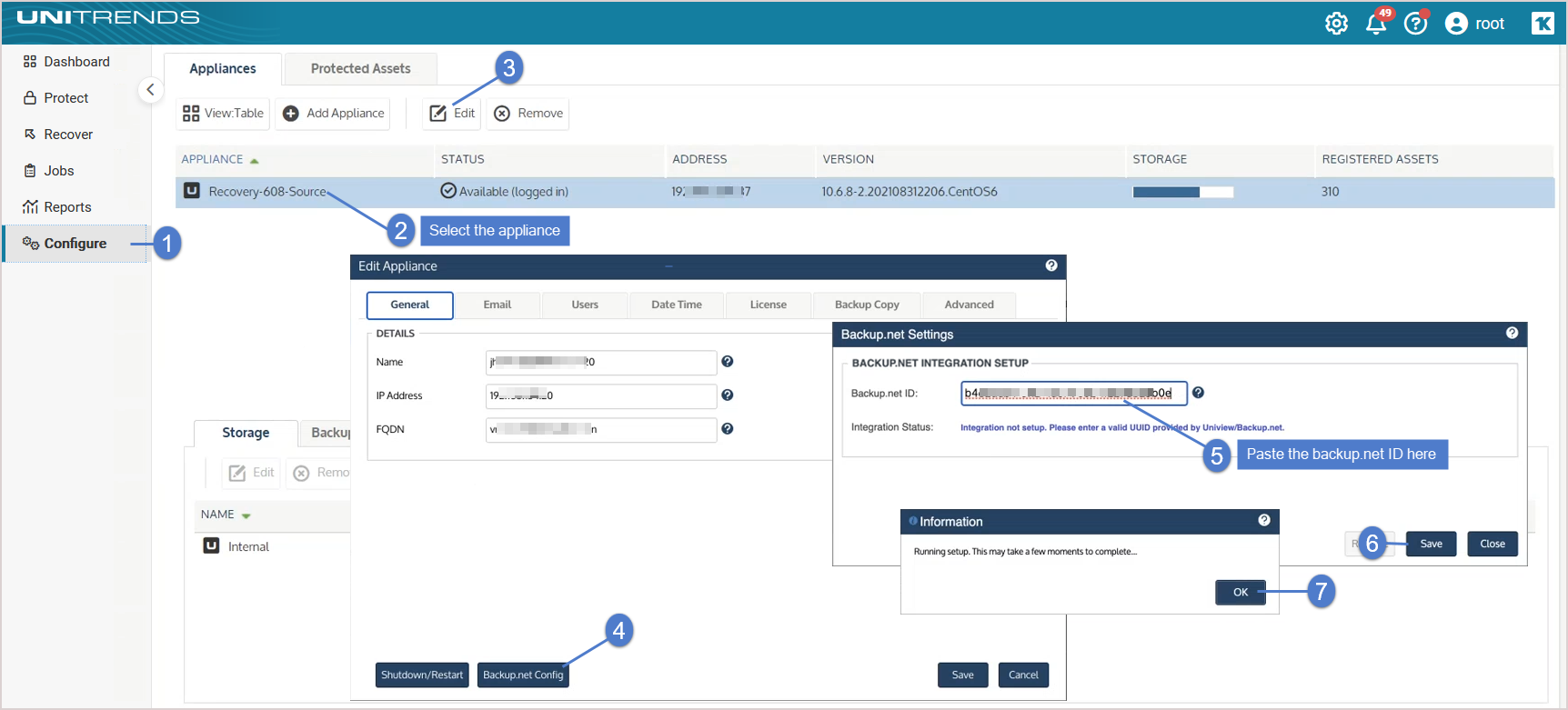Click the storage usage bar
1568x710 pixels.
pyautogui.click(x=1183, y=192)
